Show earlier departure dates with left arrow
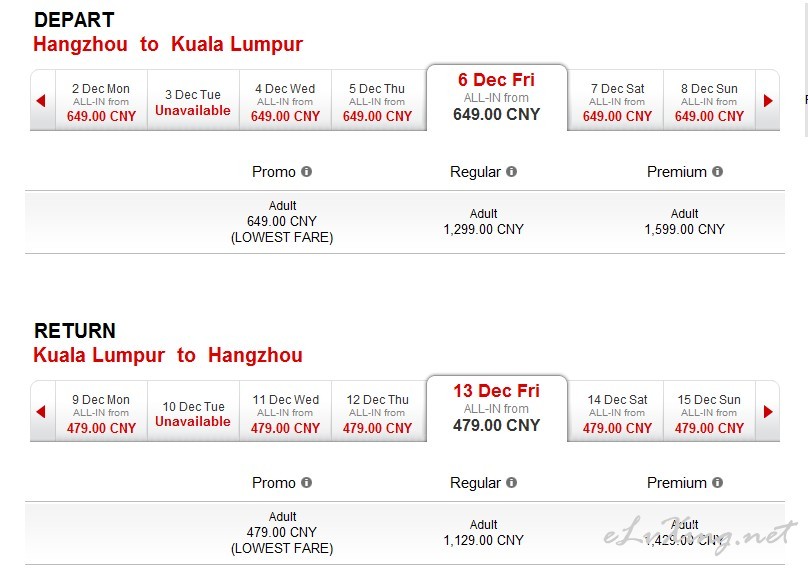 pyautogui.click(x=42, y=101)
